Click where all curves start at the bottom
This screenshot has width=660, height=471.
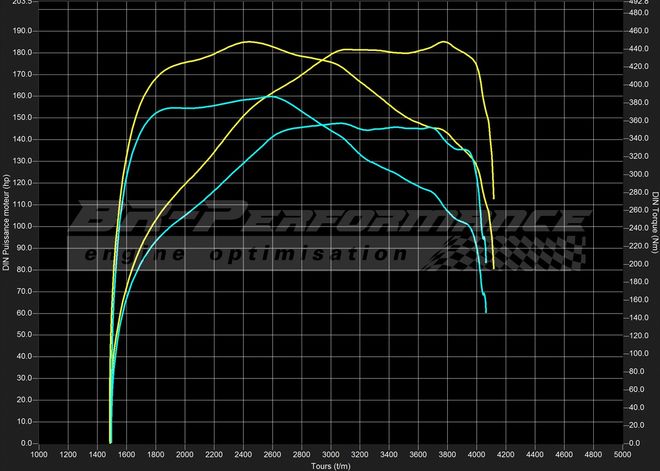click(110, 441)
